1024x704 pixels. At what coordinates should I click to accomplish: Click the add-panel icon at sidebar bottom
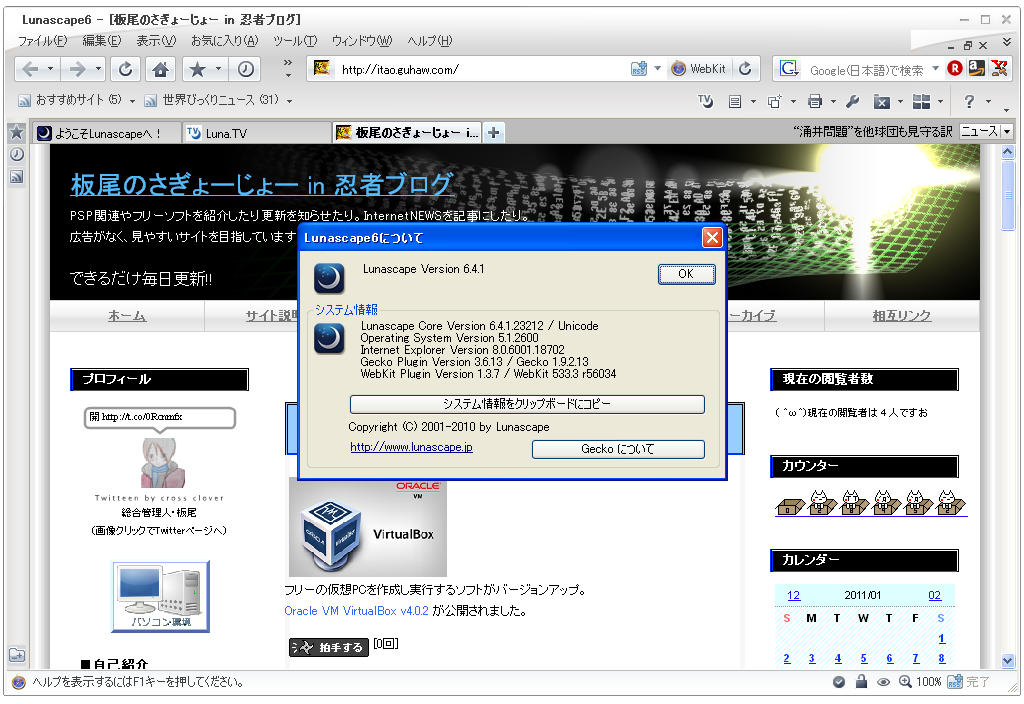pos(16,655)
